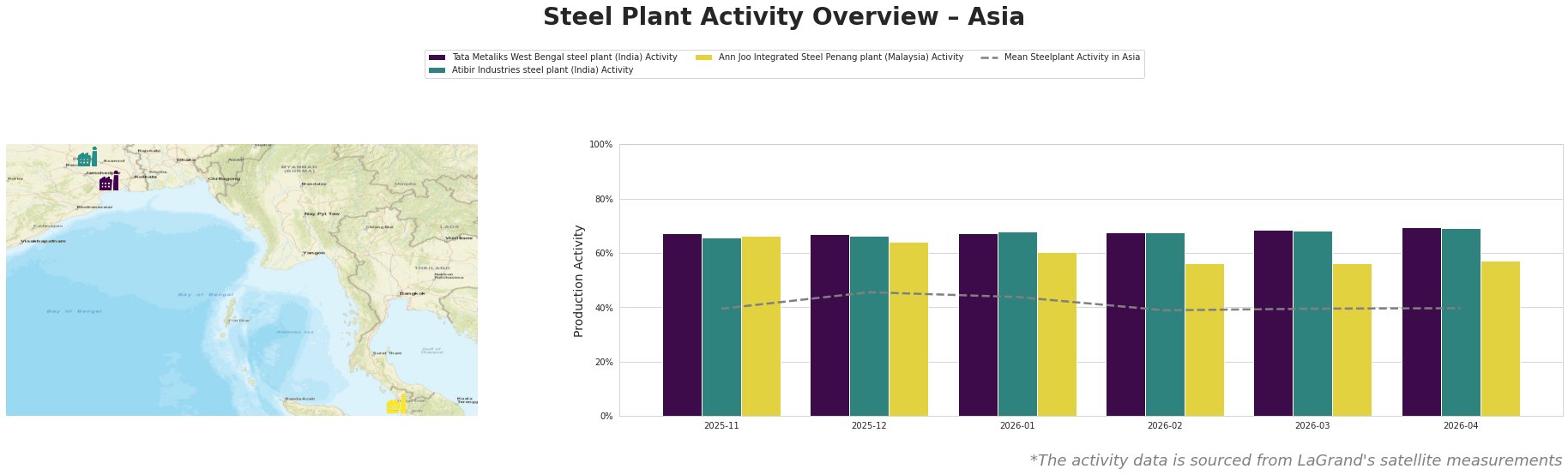Click the teal Atibir Industries legend swatch
This screenshot has height=475, width=1568.
[x=437, y=70]
